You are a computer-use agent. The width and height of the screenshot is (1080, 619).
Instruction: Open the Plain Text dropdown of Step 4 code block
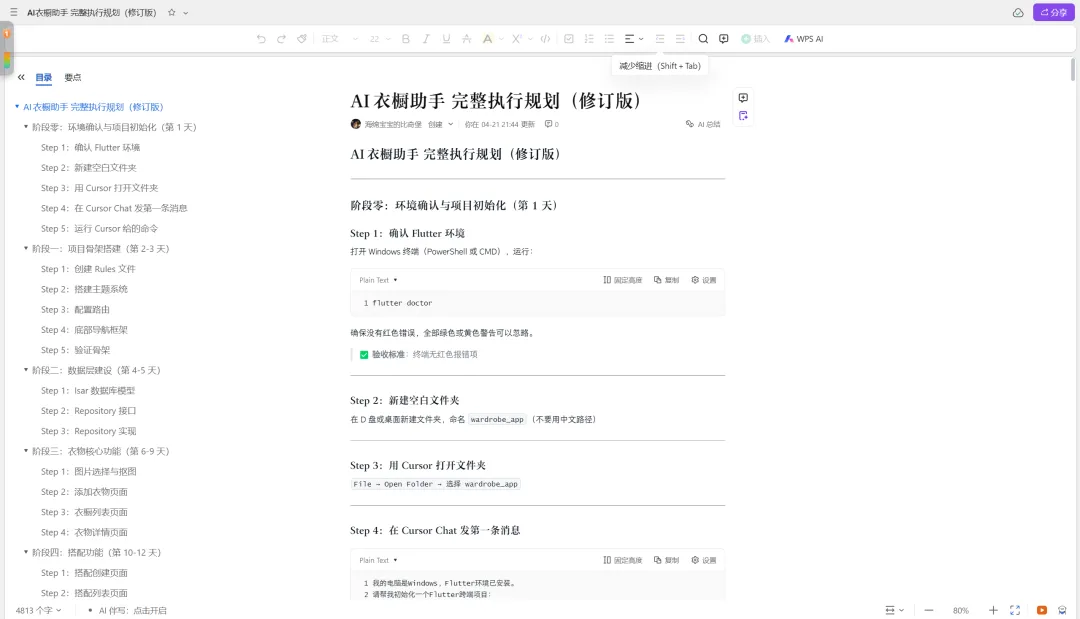tap(378, 560)
